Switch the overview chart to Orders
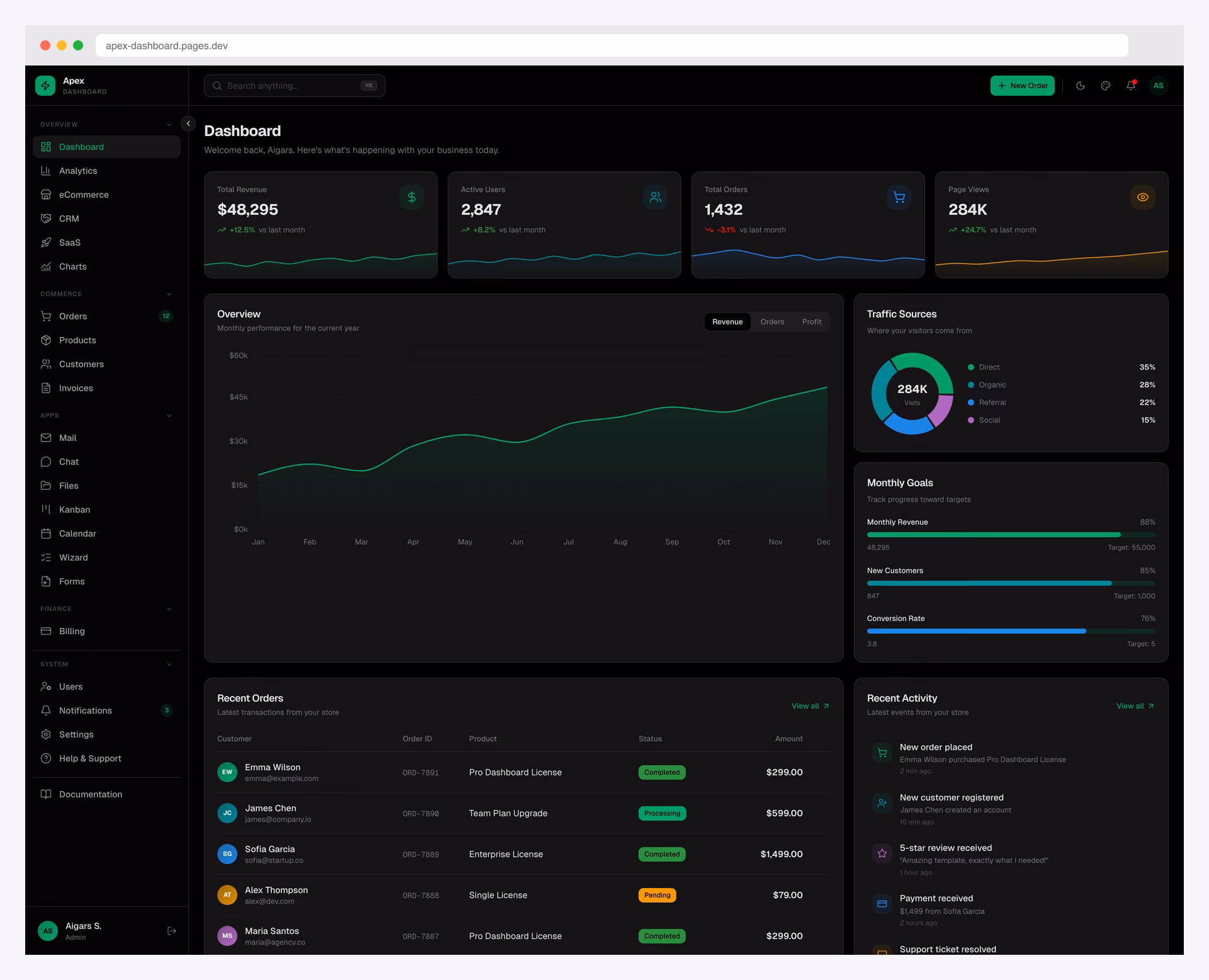This screenshot has width=1209, height=980. [x=772, y=322]
